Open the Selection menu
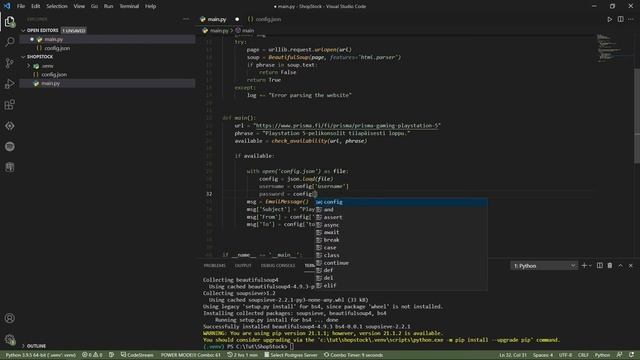Viewport: 640px width, 360px height. pyautogui.click(x=57, y=6)
